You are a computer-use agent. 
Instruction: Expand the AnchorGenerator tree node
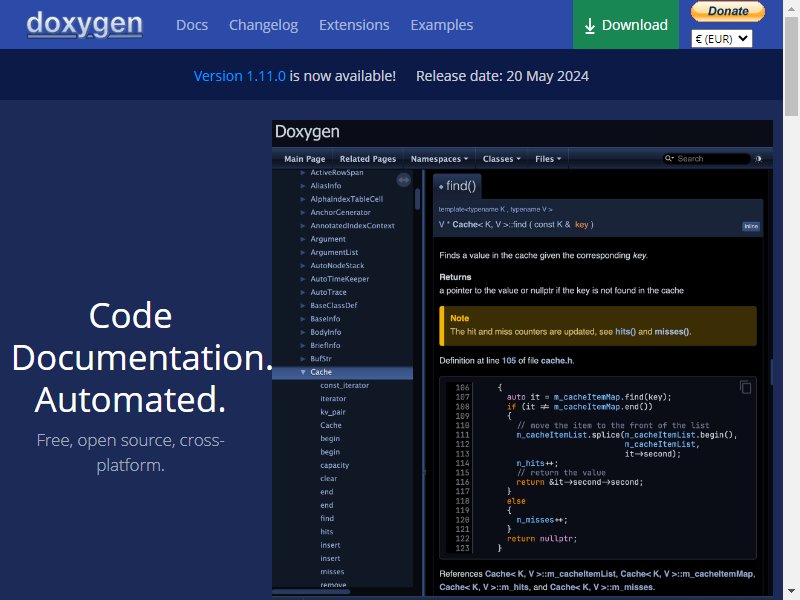[x=303, y=212]
